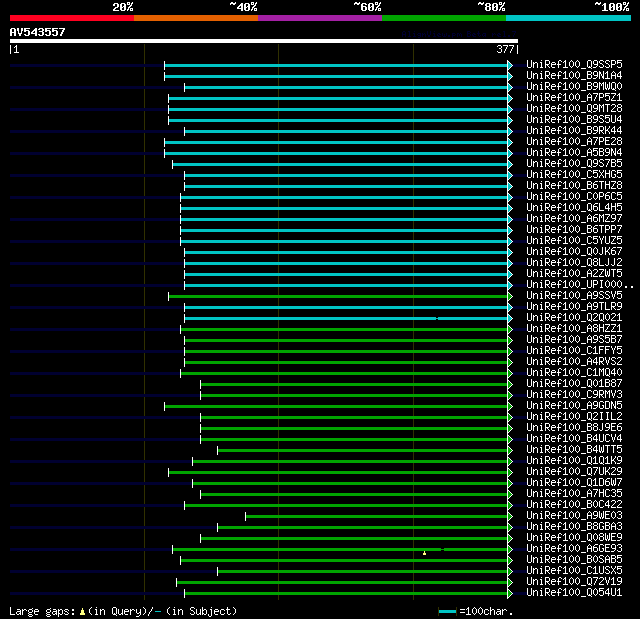This screenshot has width=640, height=619.
Task: Click the UniRef100_A2ZWT5 label
Action: pos(574,274)
